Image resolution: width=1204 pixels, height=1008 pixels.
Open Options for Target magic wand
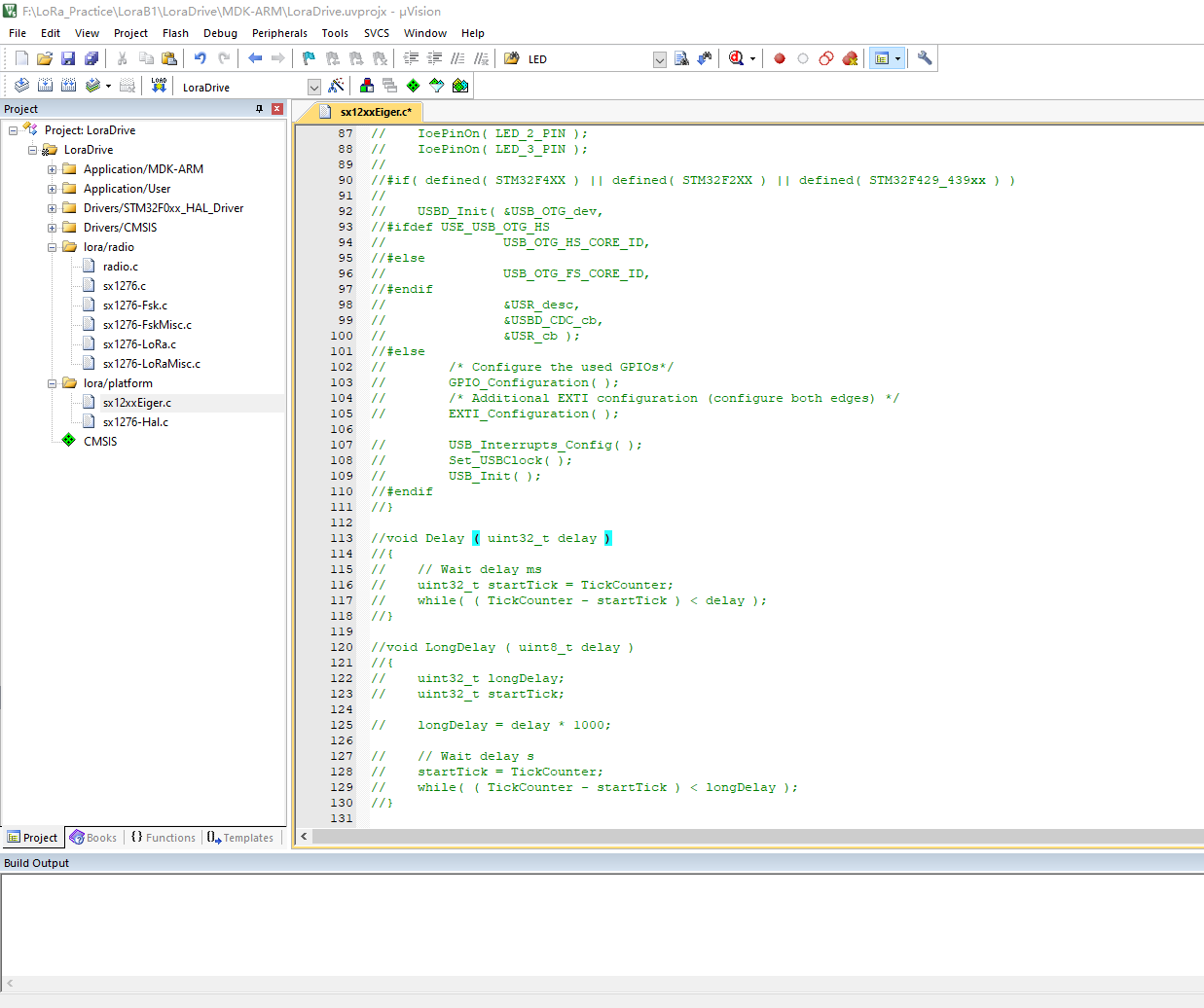pos(336,86)
